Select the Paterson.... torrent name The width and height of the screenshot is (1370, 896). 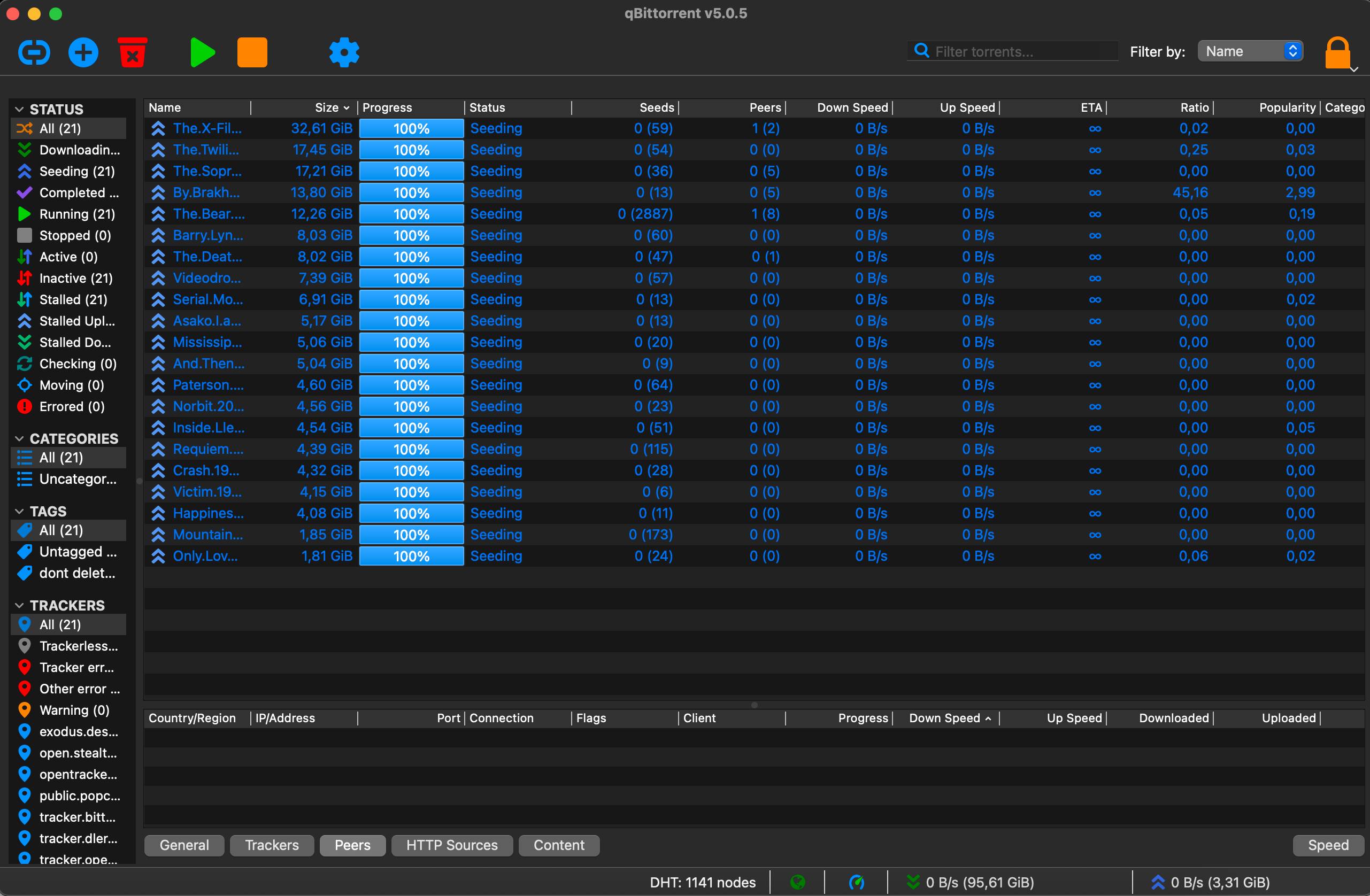click(x=209, y=385)
